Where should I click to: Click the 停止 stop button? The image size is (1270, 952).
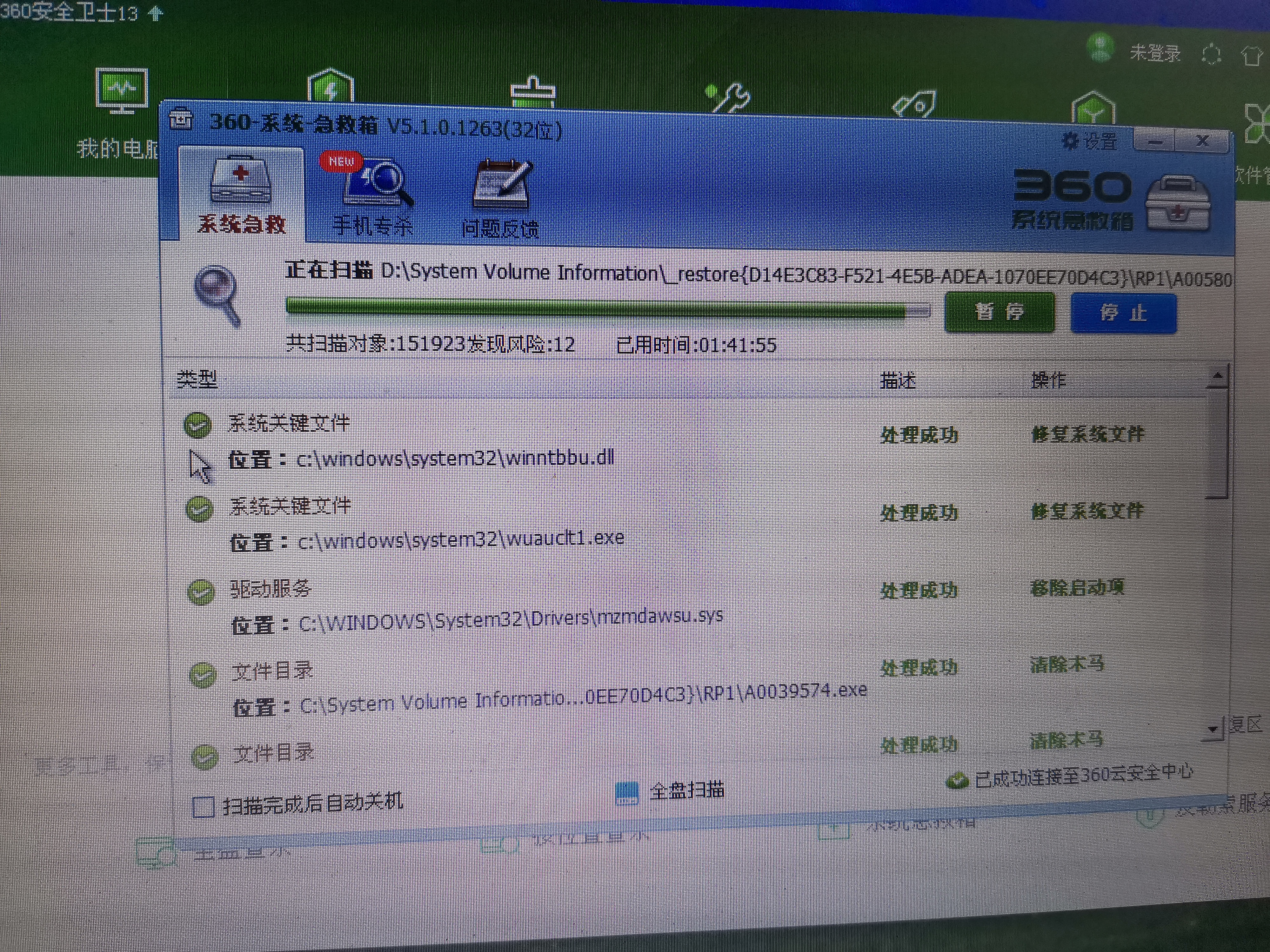[x=1123, y=313]
